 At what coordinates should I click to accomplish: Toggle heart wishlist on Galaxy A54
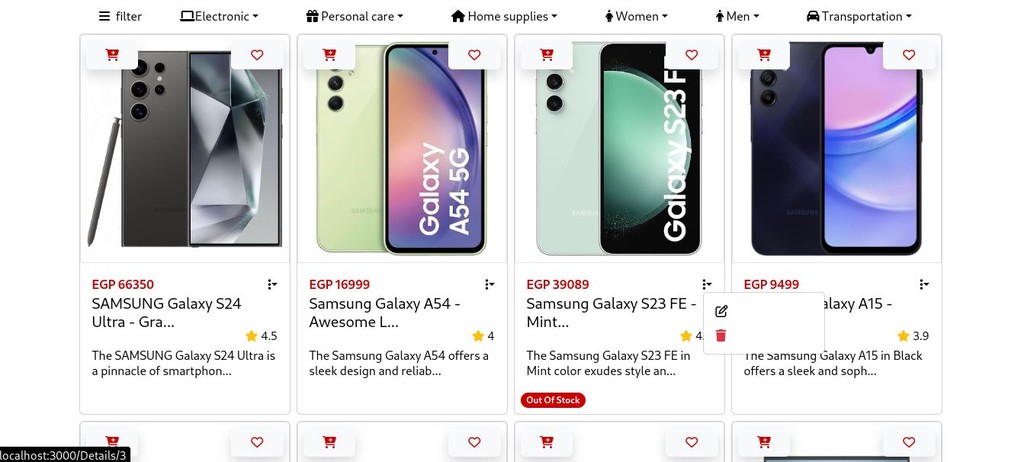475,55
